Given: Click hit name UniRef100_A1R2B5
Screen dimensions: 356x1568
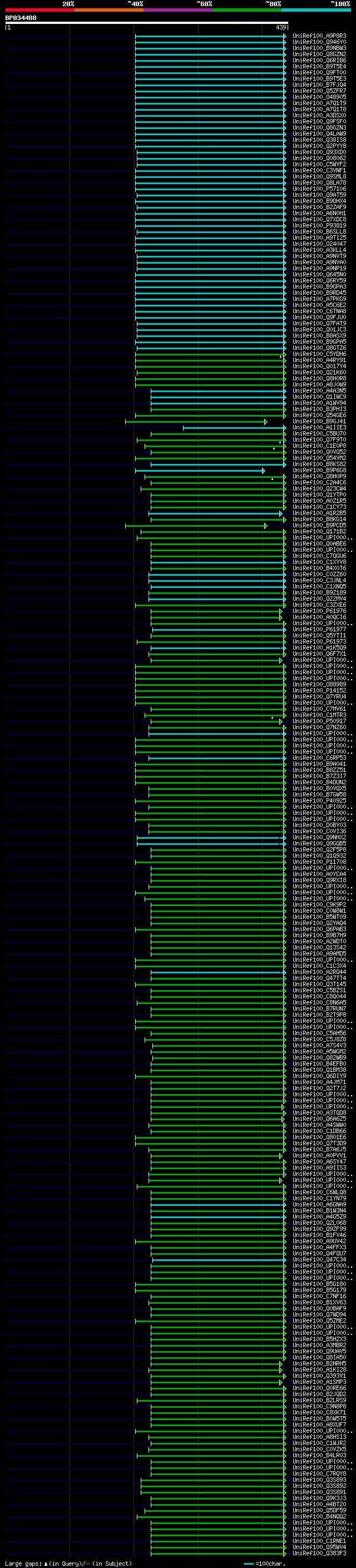Looking at the screenshot, I should point(319,513).
